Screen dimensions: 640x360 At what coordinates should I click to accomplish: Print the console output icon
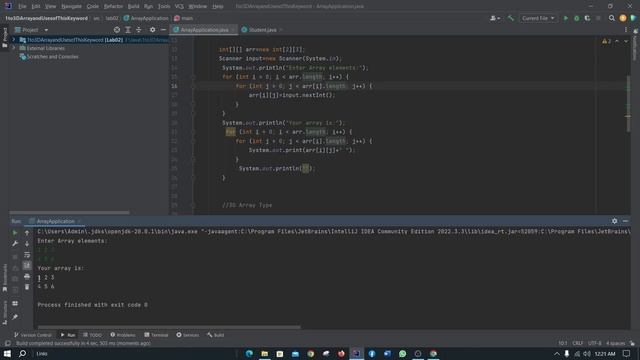pos(27,277)
